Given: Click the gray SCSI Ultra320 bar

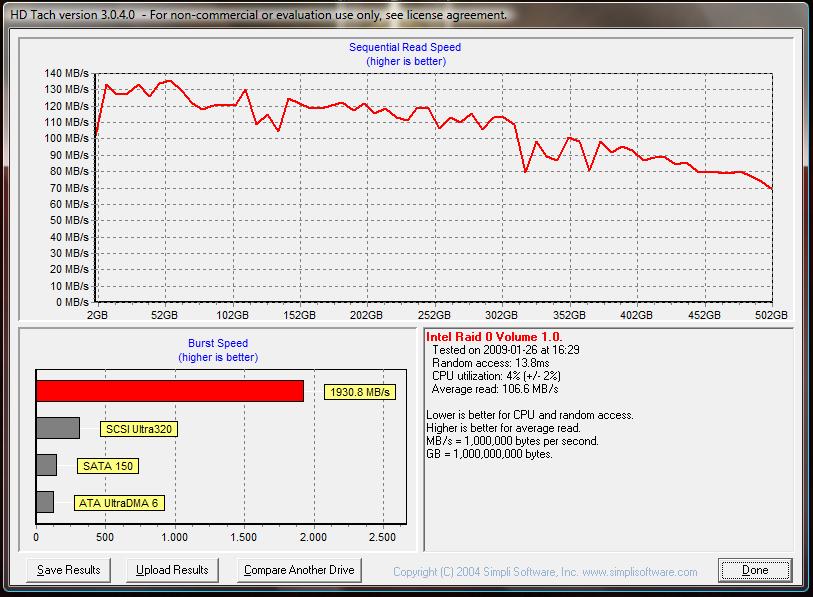Looking at the screenshot, I should [58, 428].
